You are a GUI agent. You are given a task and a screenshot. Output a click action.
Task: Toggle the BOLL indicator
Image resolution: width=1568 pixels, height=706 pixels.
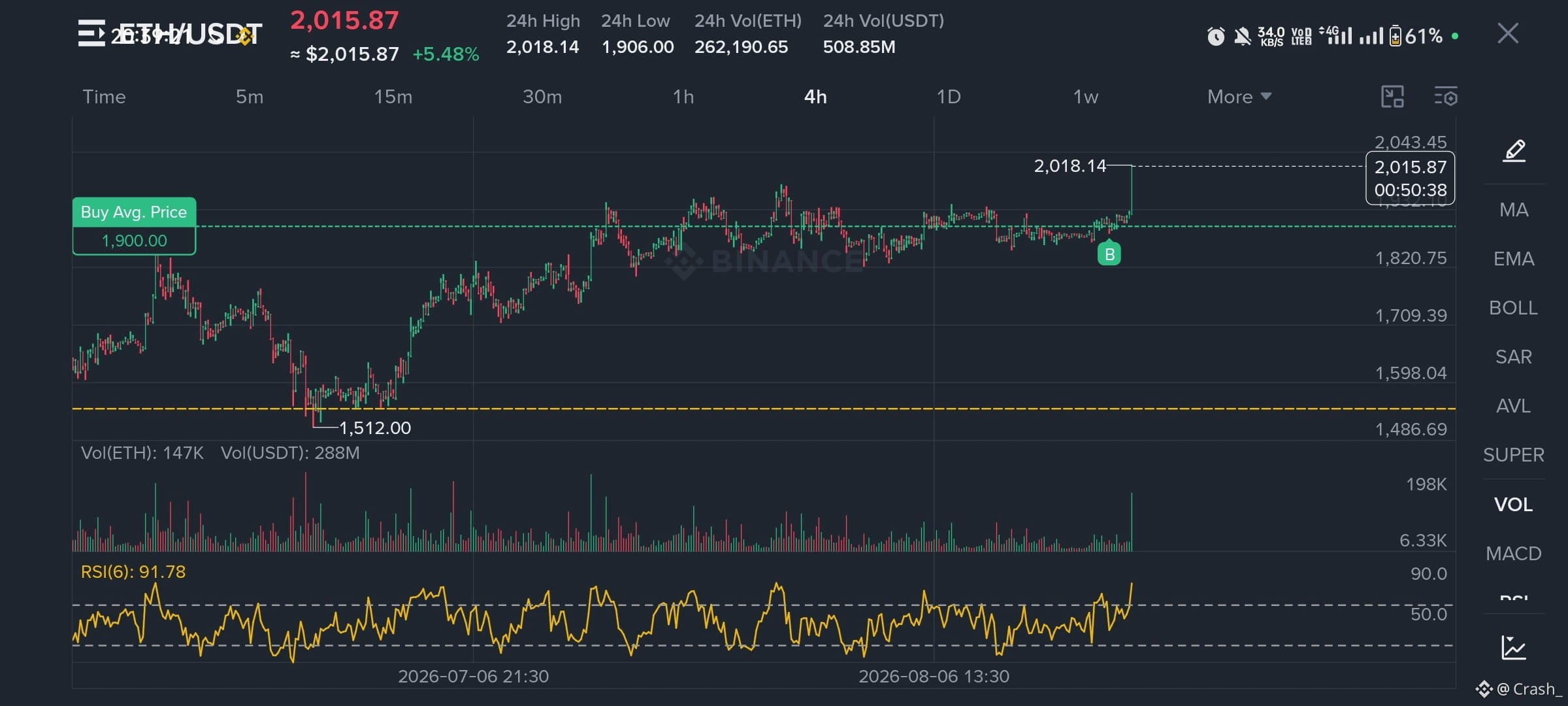point(1514,308)
